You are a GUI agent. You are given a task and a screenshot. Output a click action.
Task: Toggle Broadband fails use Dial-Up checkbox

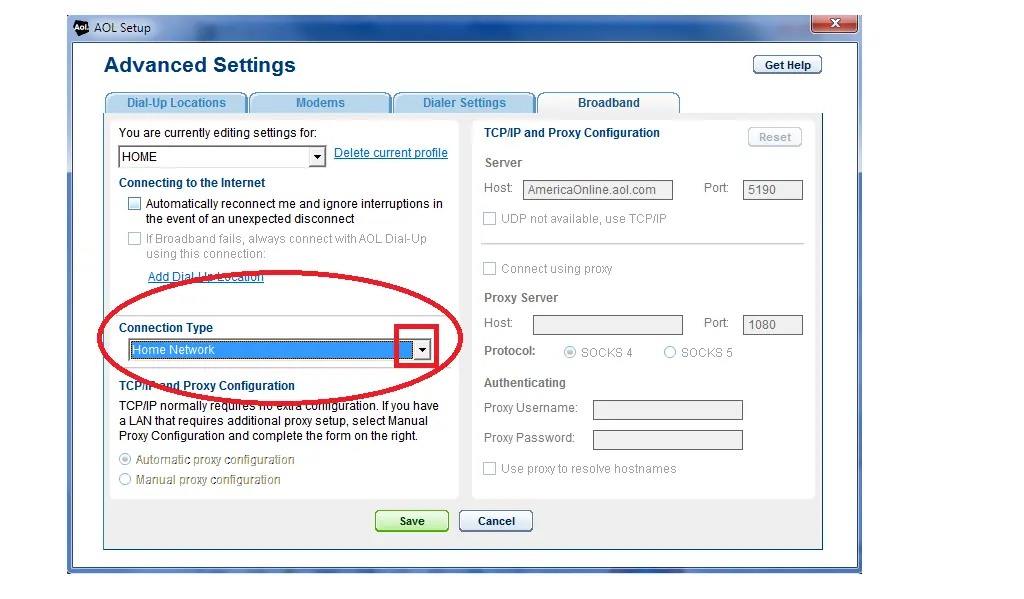point(135,238)
